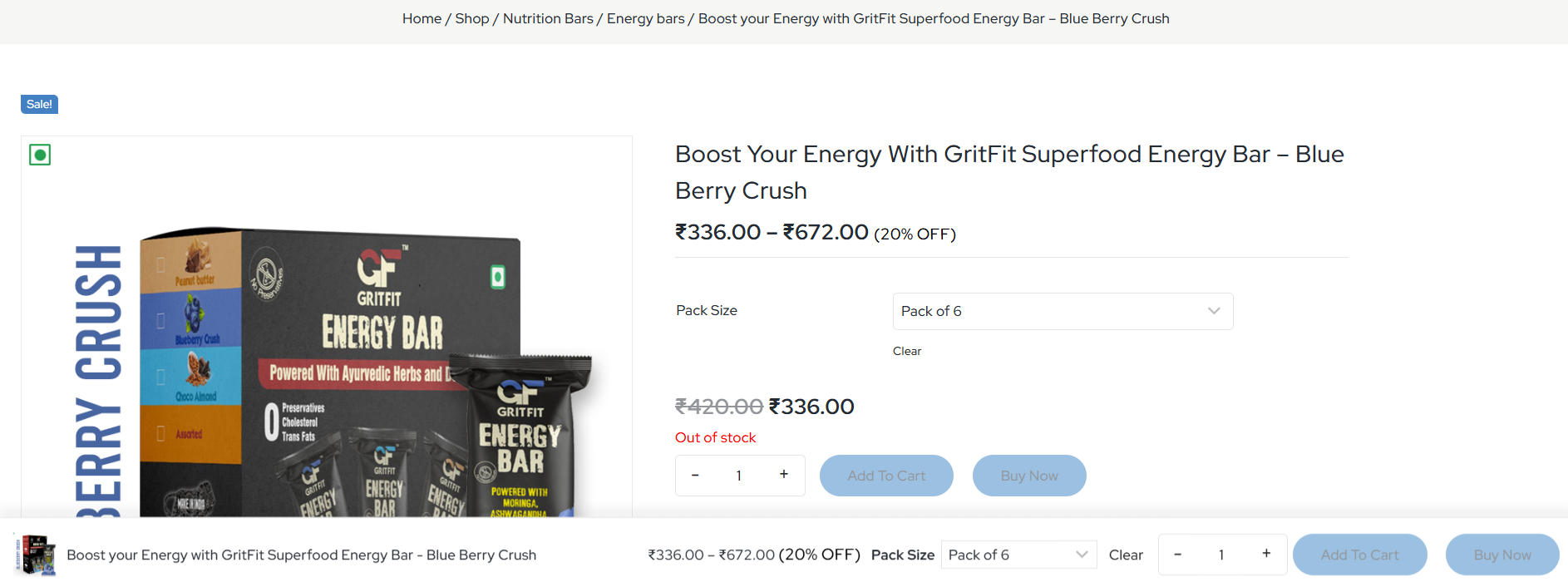Image resolution: width=1568 pixels, height=582 pixels.
Task: Click the green vegetarian mark icon
Action: (x=40, y=155)
